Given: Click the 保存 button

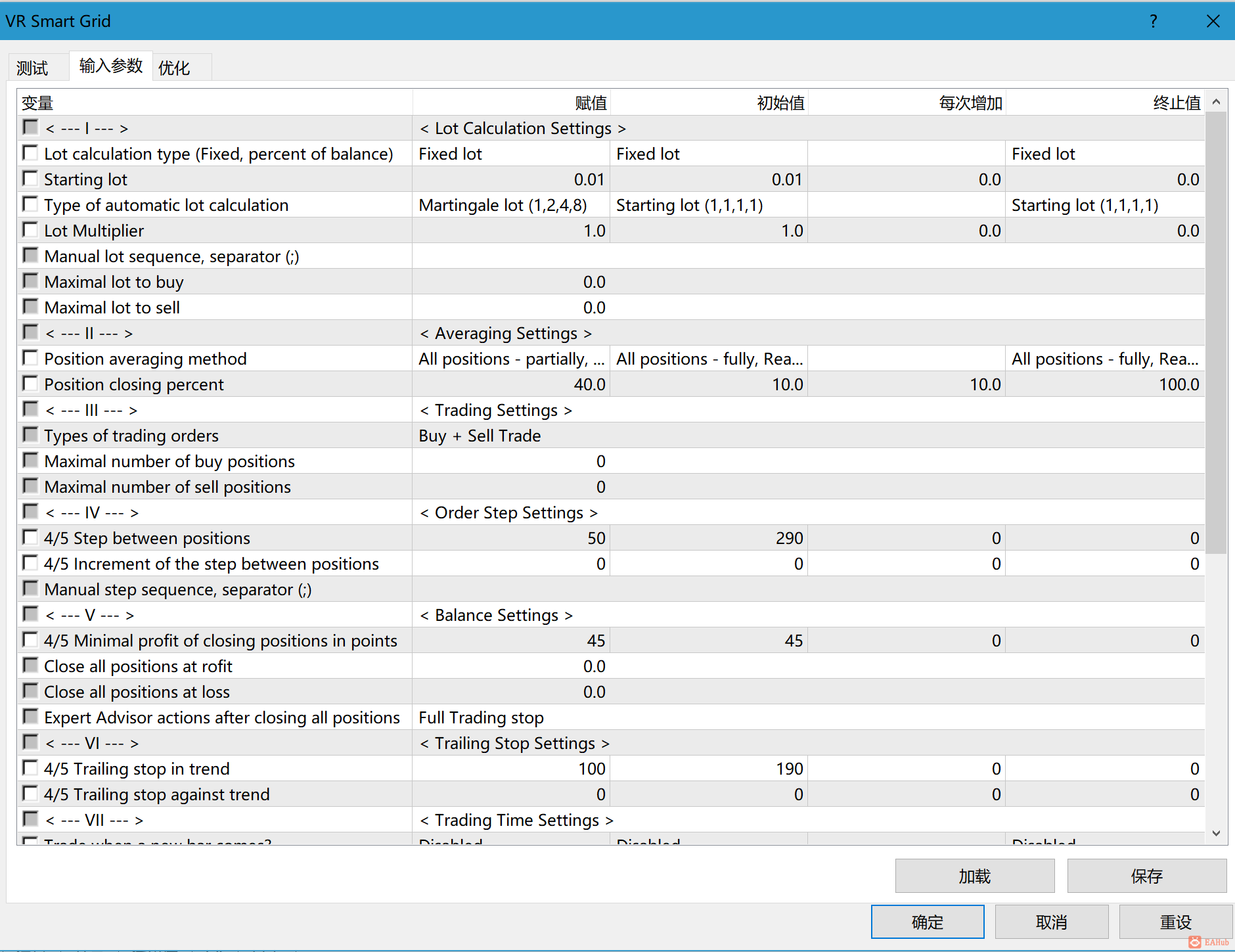Looking at the screenshot, I should pyautogui.click(x=1147, y=876).
